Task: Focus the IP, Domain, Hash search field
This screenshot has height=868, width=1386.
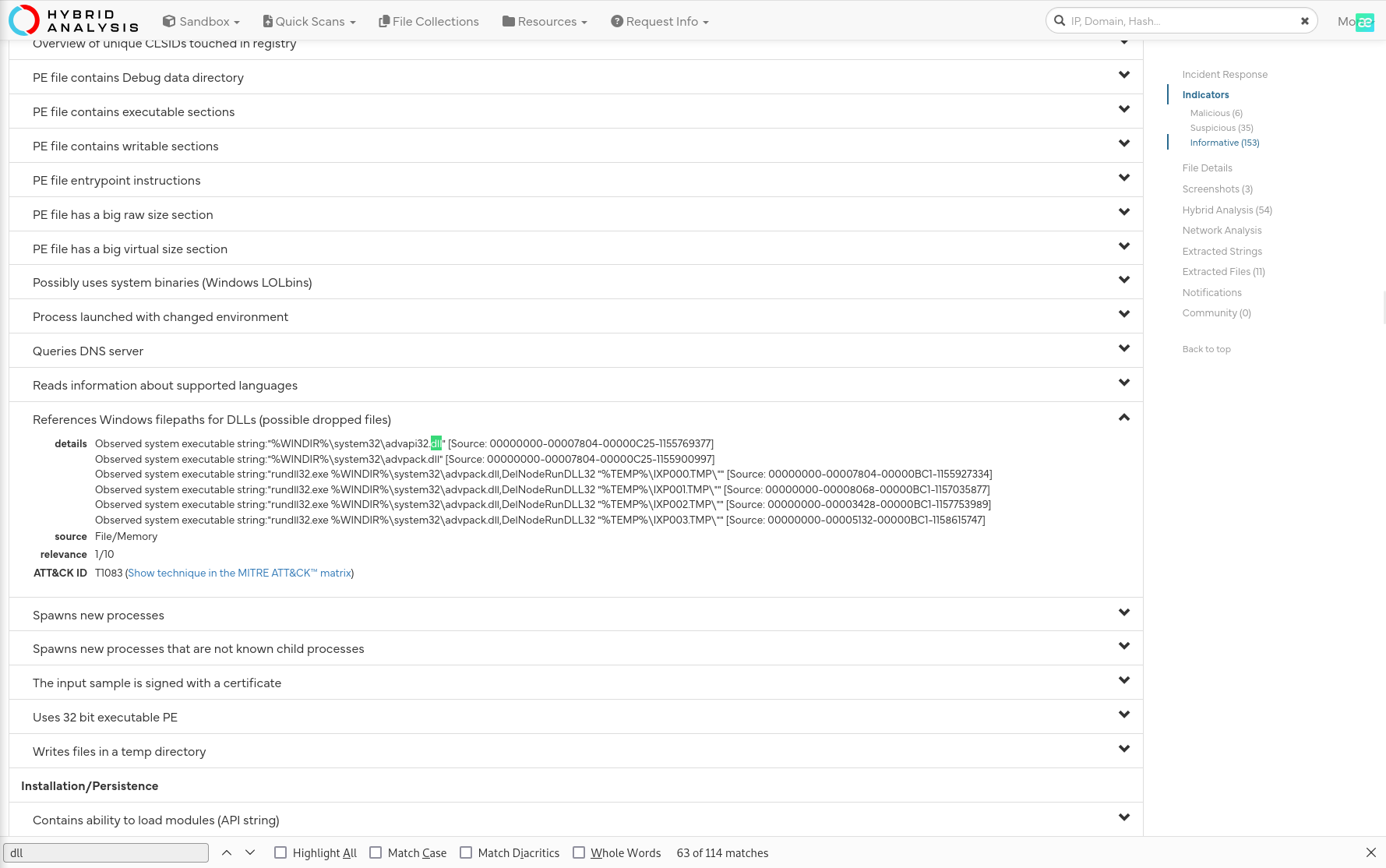Action: (1180, 21)
